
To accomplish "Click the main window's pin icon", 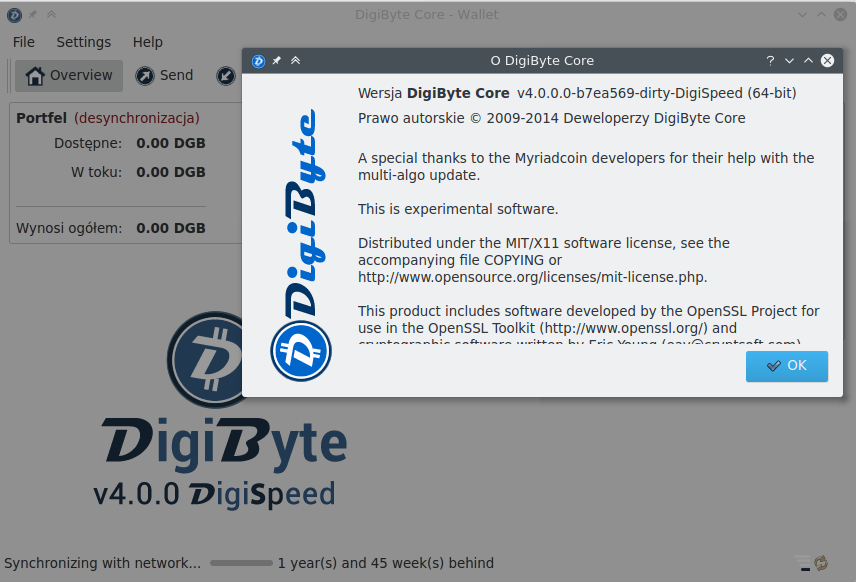I will coord(33,15).
